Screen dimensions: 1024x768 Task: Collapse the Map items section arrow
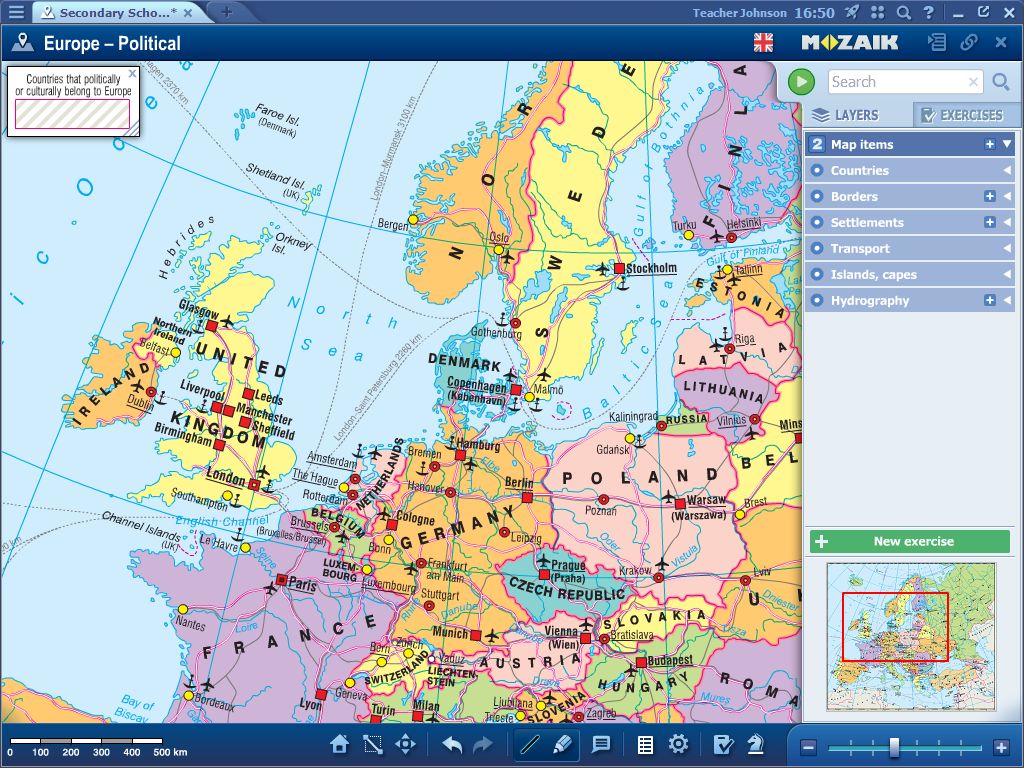point(1007,144)
